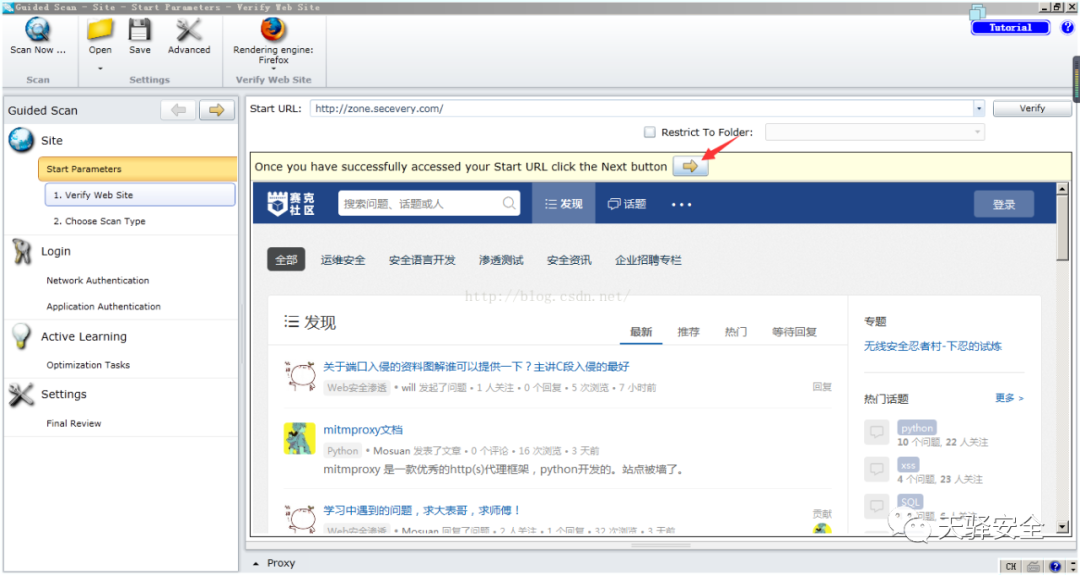Select Network Authentication item
Viewport: 1080px width, 575px height.
click(98, 280)
